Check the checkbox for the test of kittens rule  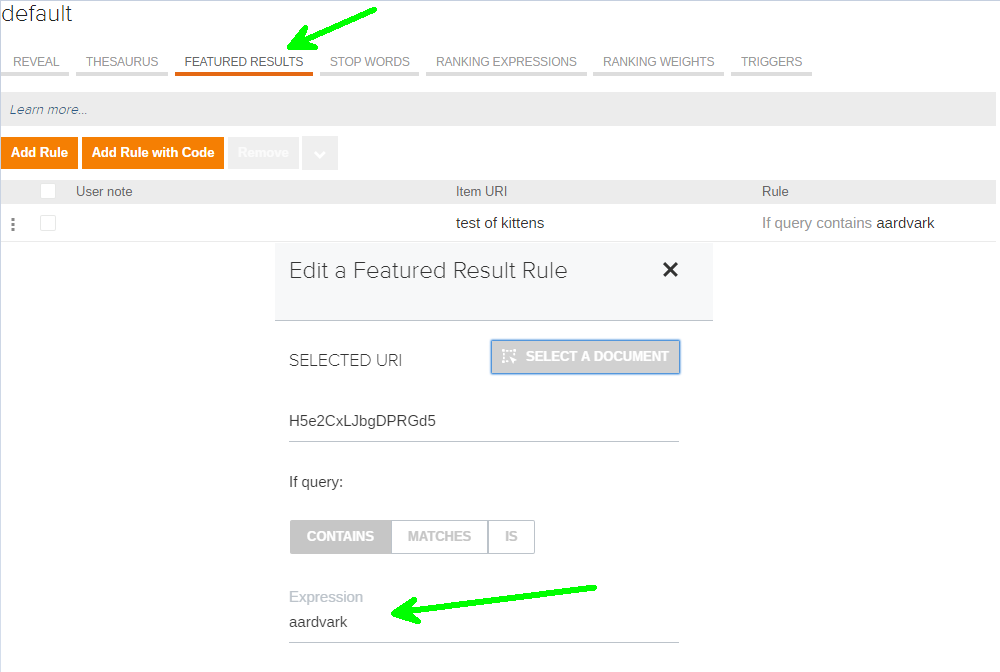pos(48,223)
